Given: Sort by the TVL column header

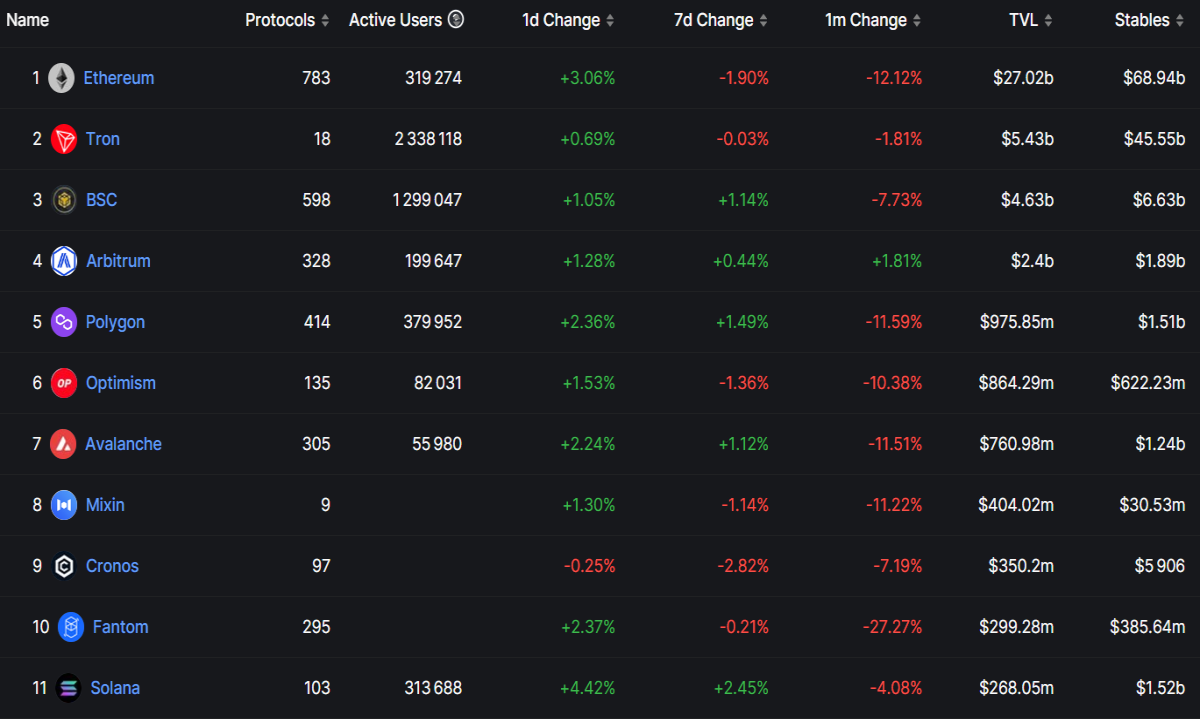Looking at the screenshot, I should point(1031,20).
